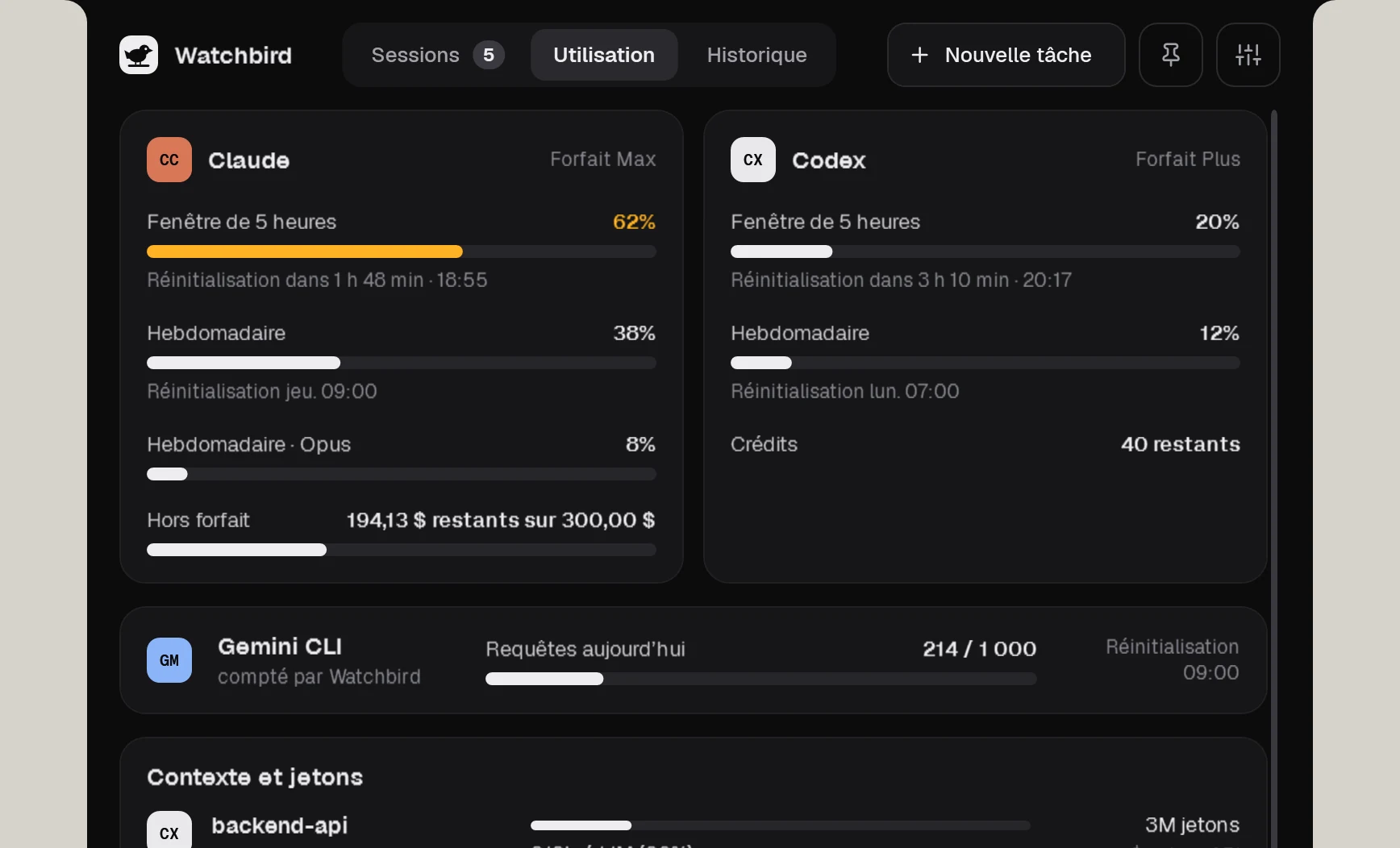This screenshot has width=1400, height=848.
Task: Click "Réinitialisation dans 3 h 10 min · 20:17"
Action: [x=901, y=280]
